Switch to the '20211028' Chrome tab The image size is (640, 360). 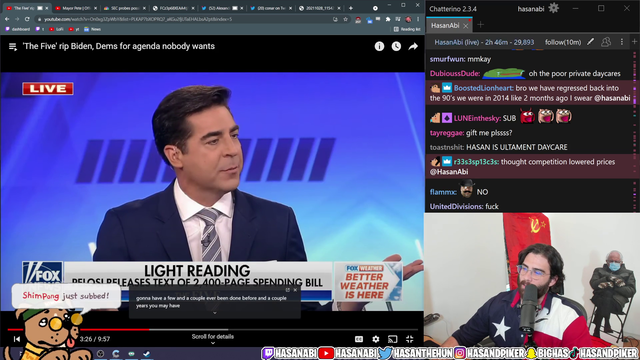(320, 8)
